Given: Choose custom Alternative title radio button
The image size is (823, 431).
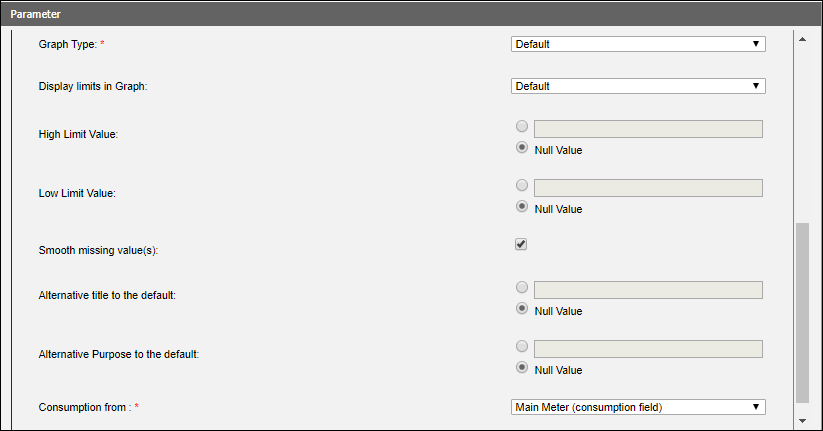Looking at the screenshot, I should click(521, 289).
